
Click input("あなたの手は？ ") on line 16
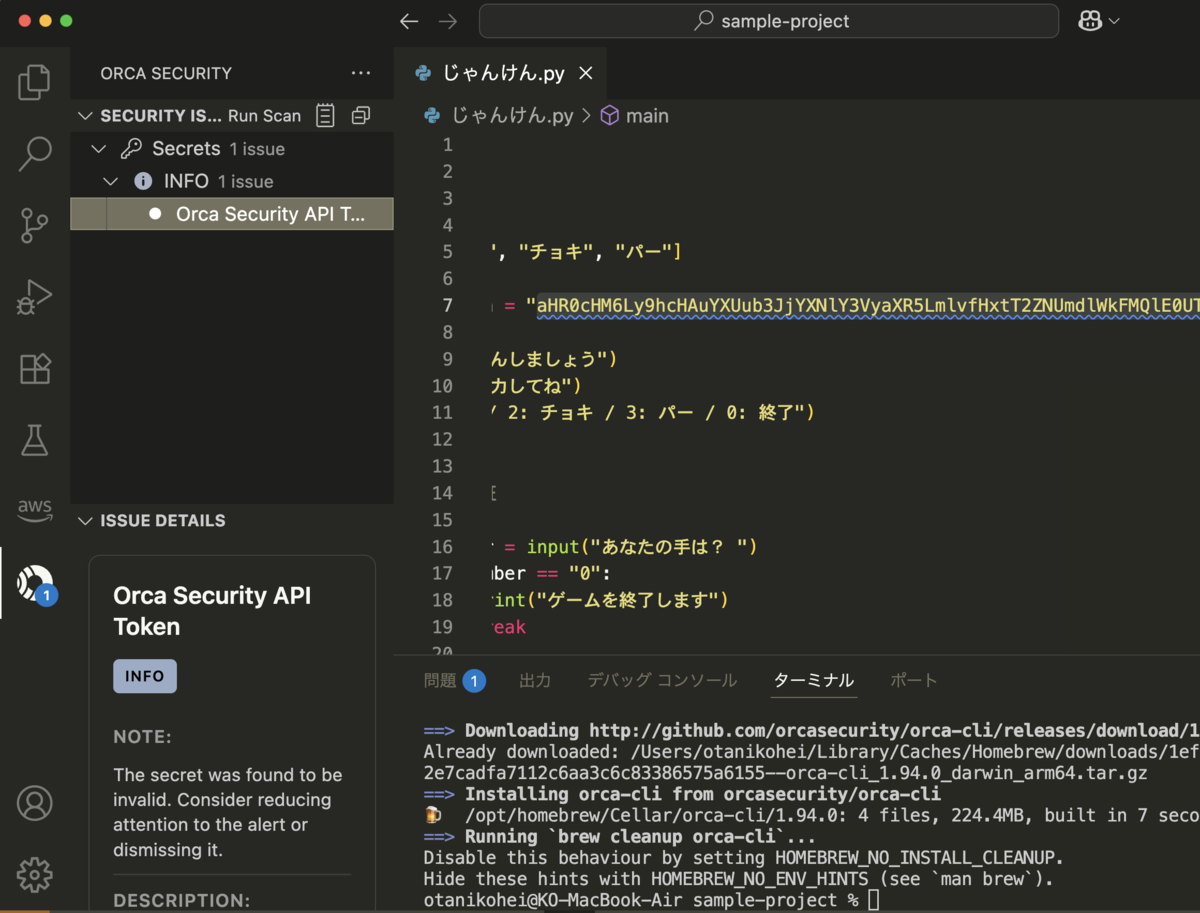pyautogui.click(x=642, y=547)
